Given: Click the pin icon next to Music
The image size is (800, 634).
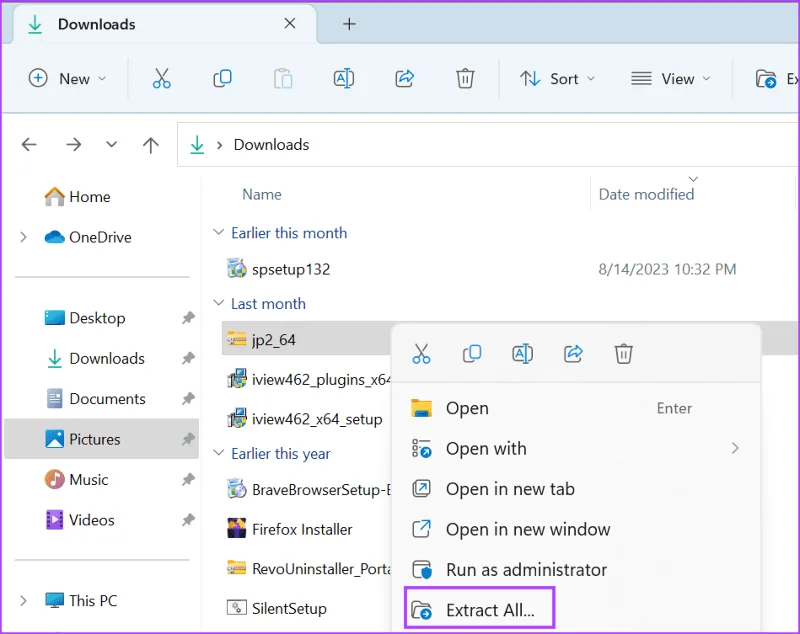Looking at the screenshot, I should 188,479.
